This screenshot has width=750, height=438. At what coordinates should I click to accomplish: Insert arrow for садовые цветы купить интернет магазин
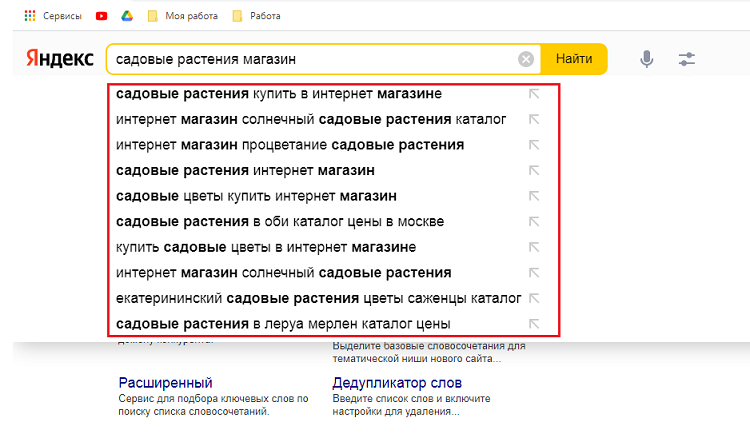[x=534, y=196]
